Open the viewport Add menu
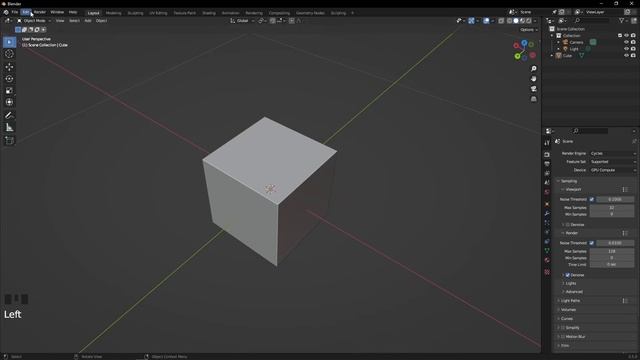 tap(88, 20)
